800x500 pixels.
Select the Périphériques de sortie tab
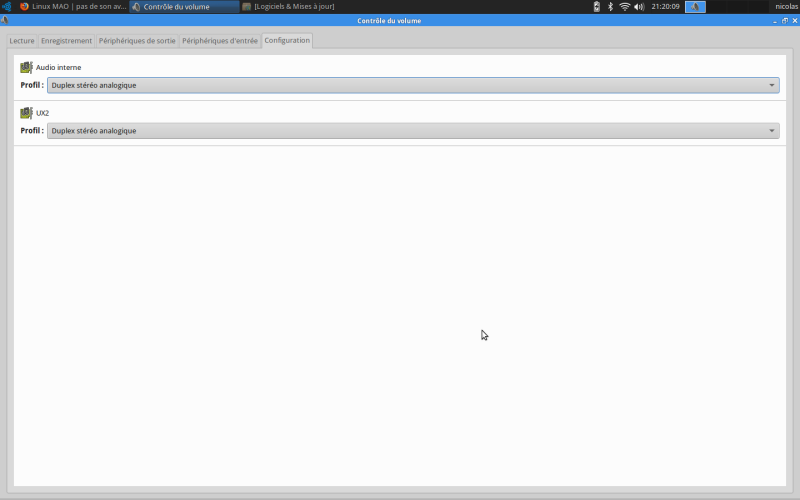tap(137, 41)
